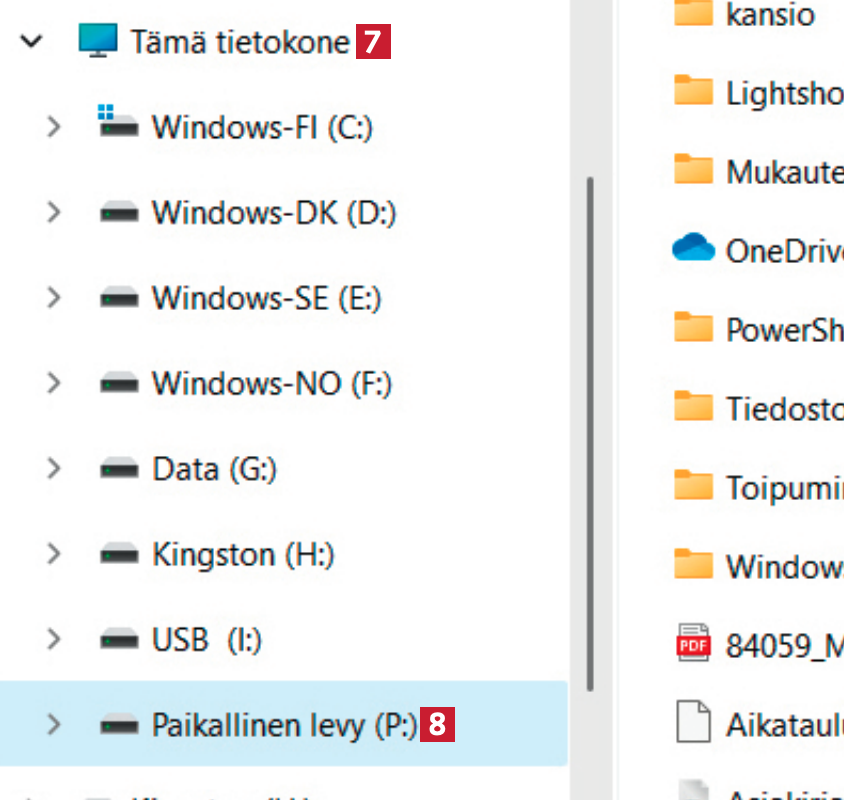Select Paikallinen levy (P:) drive
Screen dimensions: 844x800
tap(283, 725)
